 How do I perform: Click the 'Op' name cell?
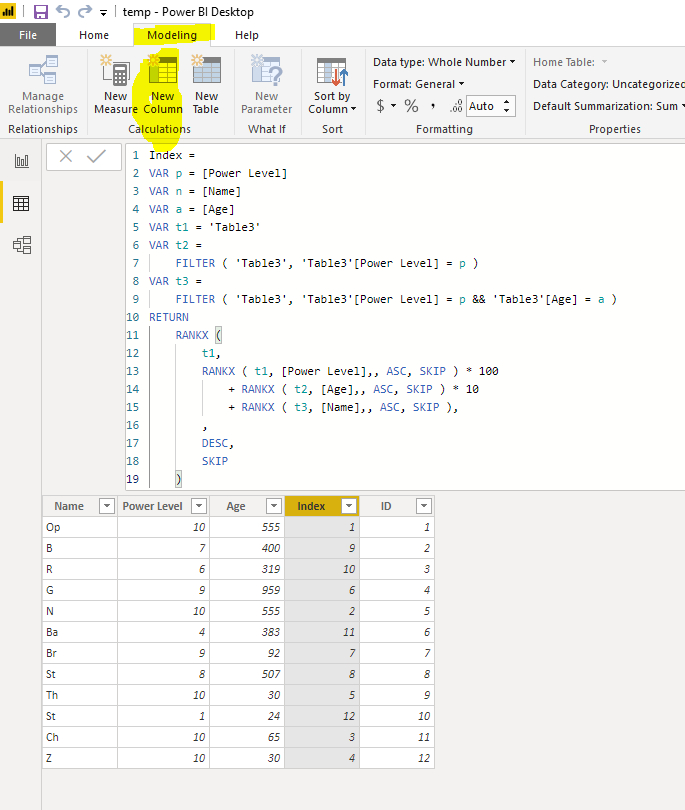point(80,527)
